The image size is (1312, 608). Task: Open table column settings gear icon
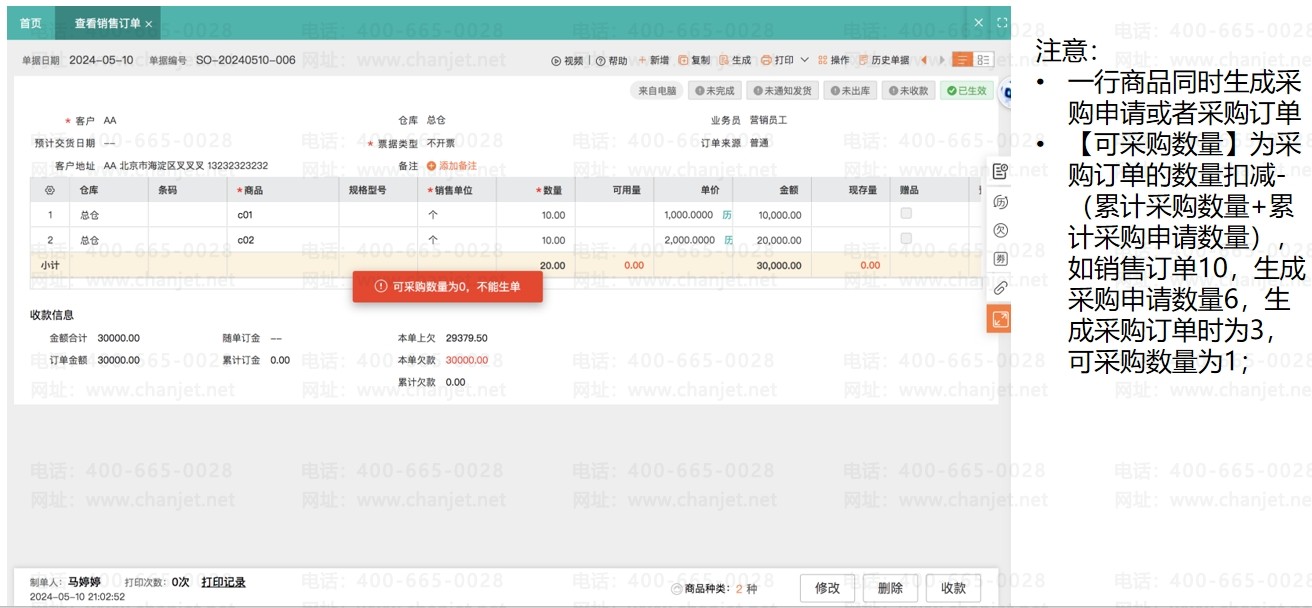[x=50, y=189]
